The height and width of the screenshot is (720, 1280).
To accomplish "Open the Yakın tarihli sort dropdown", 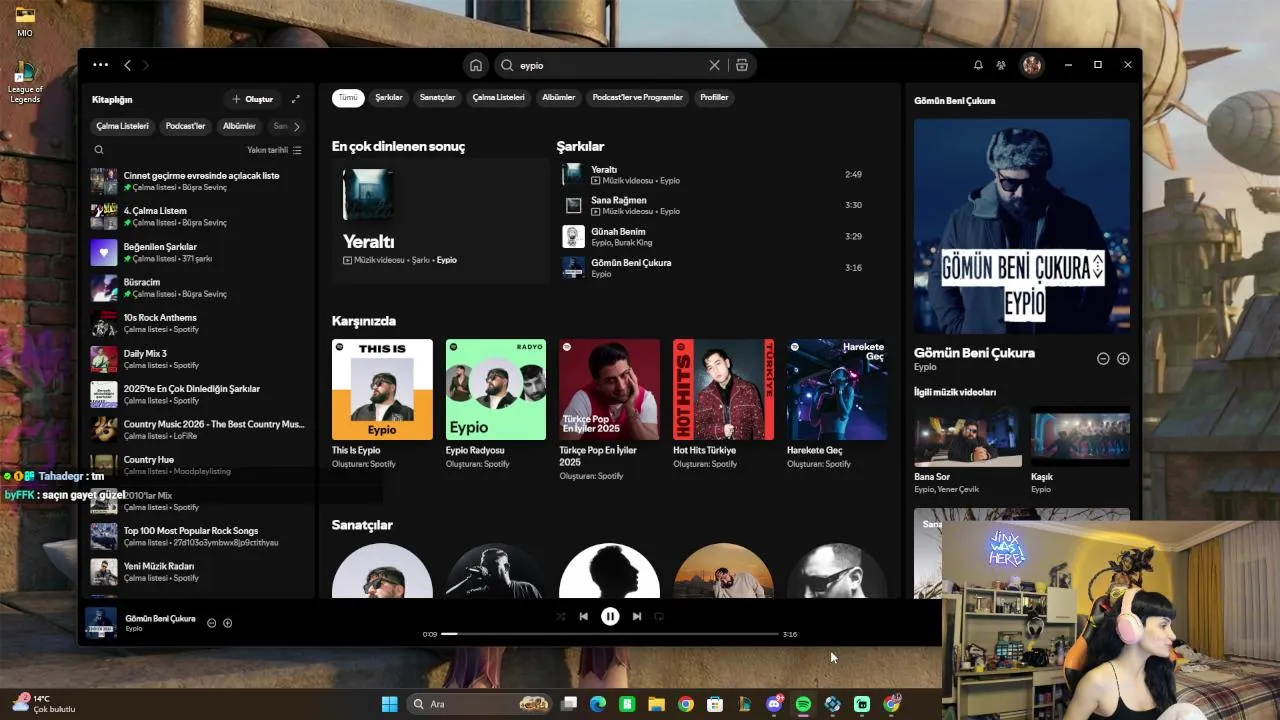I will click(274, 150).
